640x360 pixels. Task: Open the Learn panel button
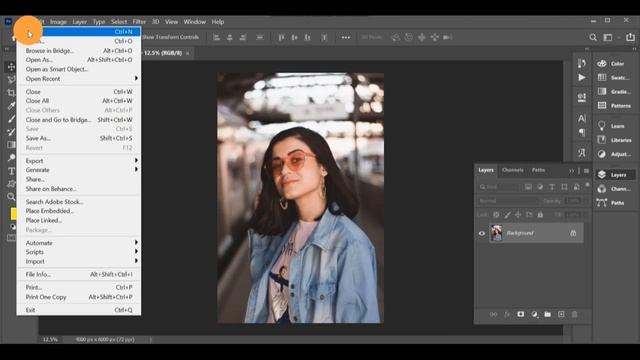614,126
